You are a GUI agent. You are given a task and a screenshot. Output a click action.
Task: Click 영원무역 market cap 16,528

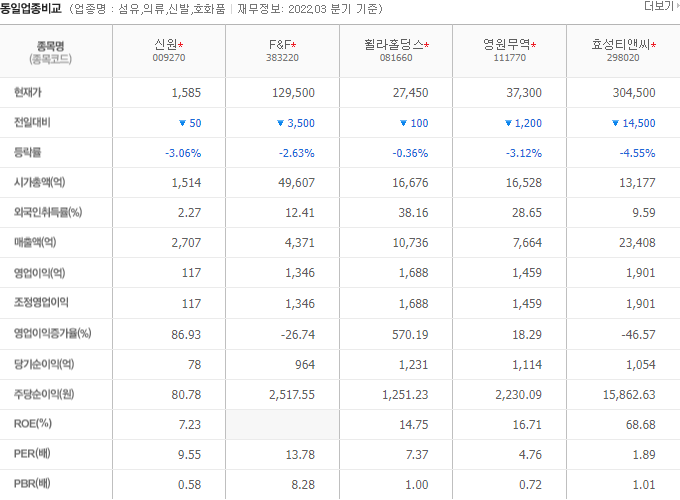click(524, 183)
